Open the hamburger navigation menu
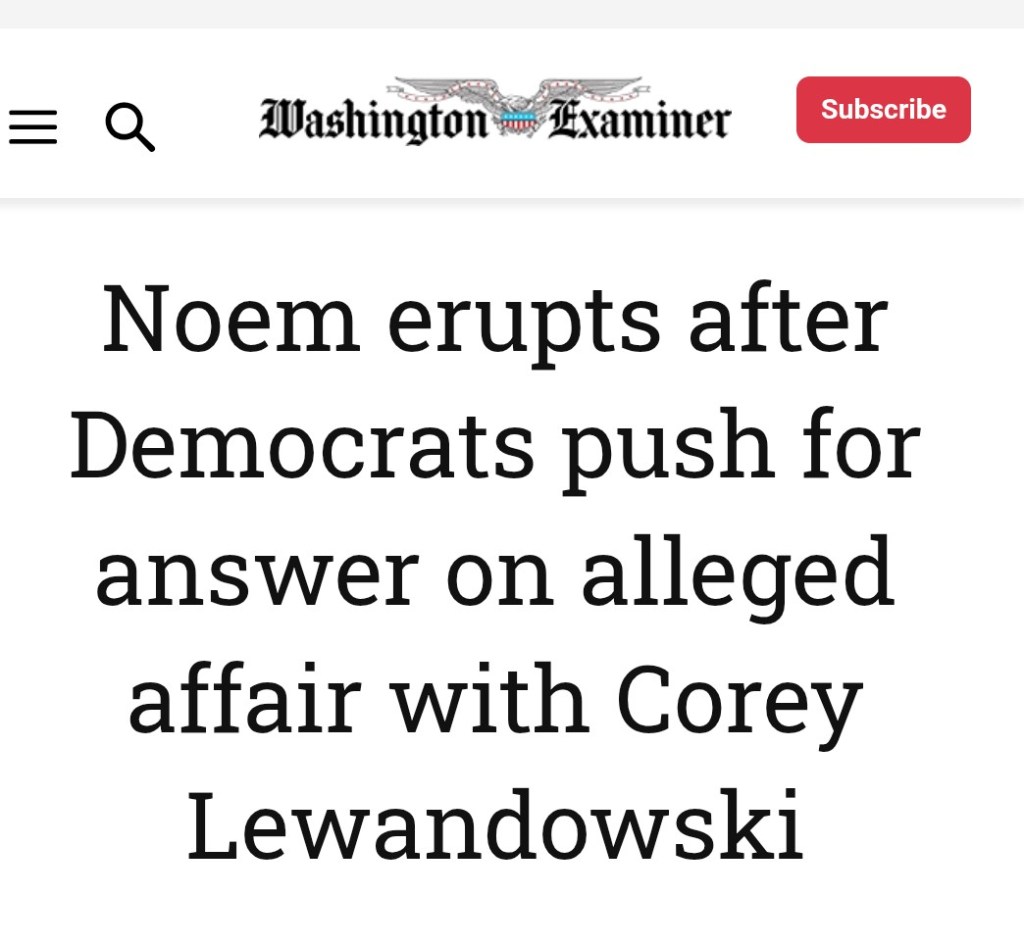1024x946 pixels. (x=33, y=127)
